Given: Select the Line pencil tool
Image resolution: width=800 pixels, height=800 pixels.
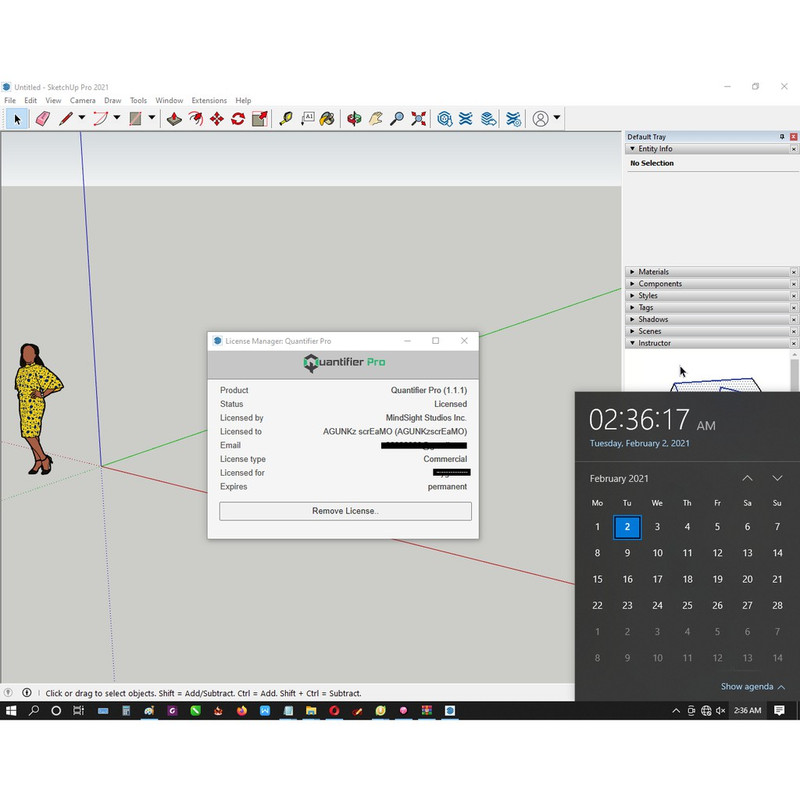Looking at the screenshot, I should [66, 119].
